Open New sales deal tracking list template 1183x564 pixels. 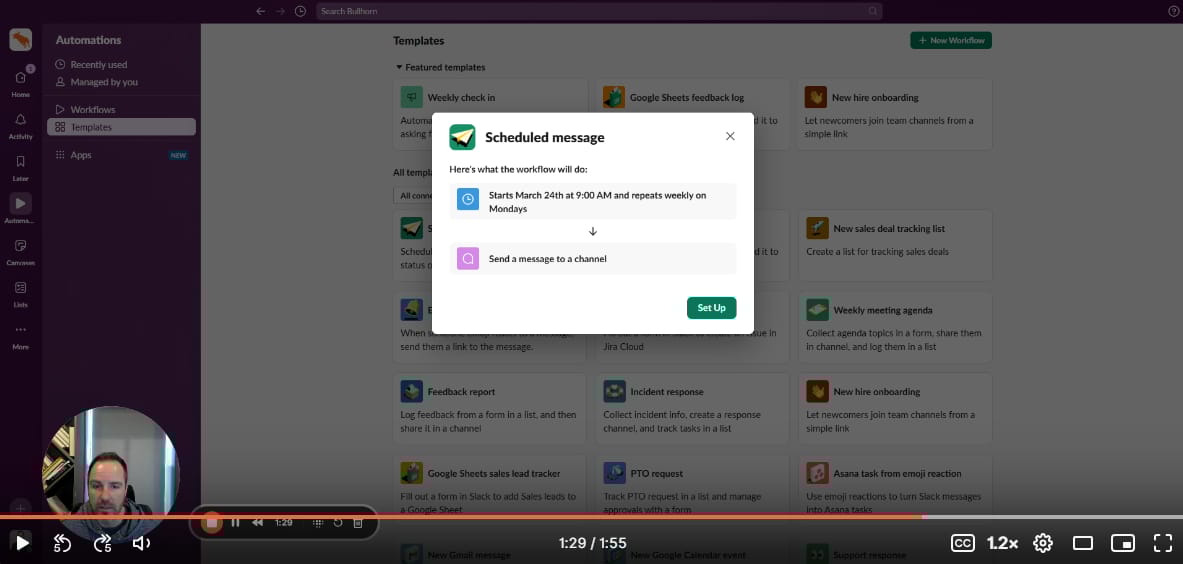896,245
